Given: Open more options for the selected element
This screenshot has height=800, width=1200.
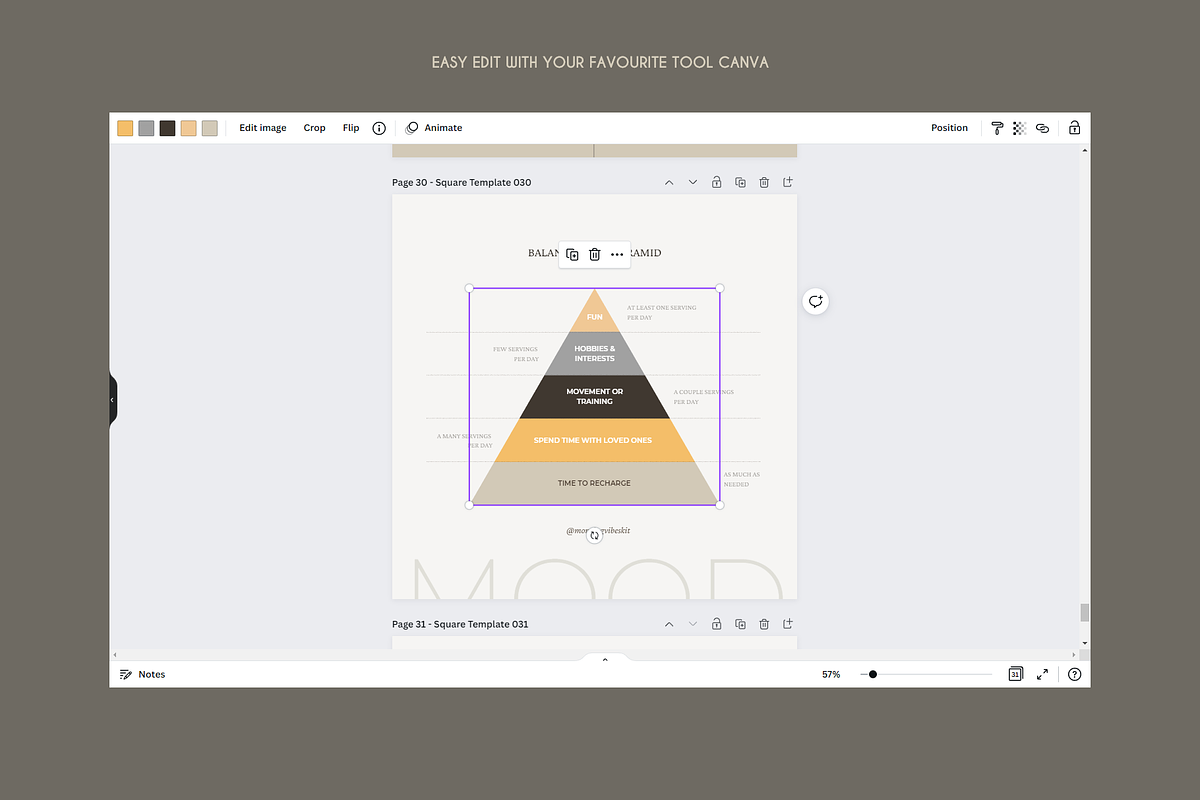Looking at the screenshot, I should point(617,255).
